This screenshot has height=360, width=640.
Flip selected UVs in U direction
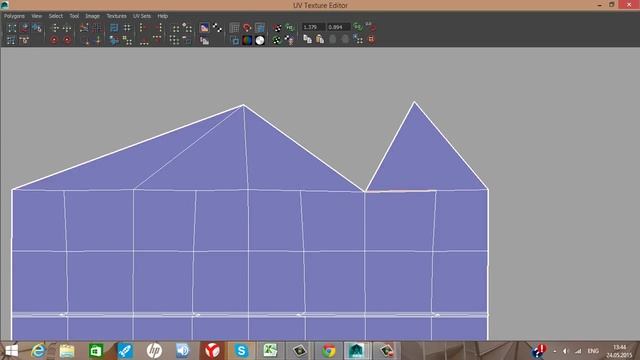pyautogui.click(x=55, y=28)
